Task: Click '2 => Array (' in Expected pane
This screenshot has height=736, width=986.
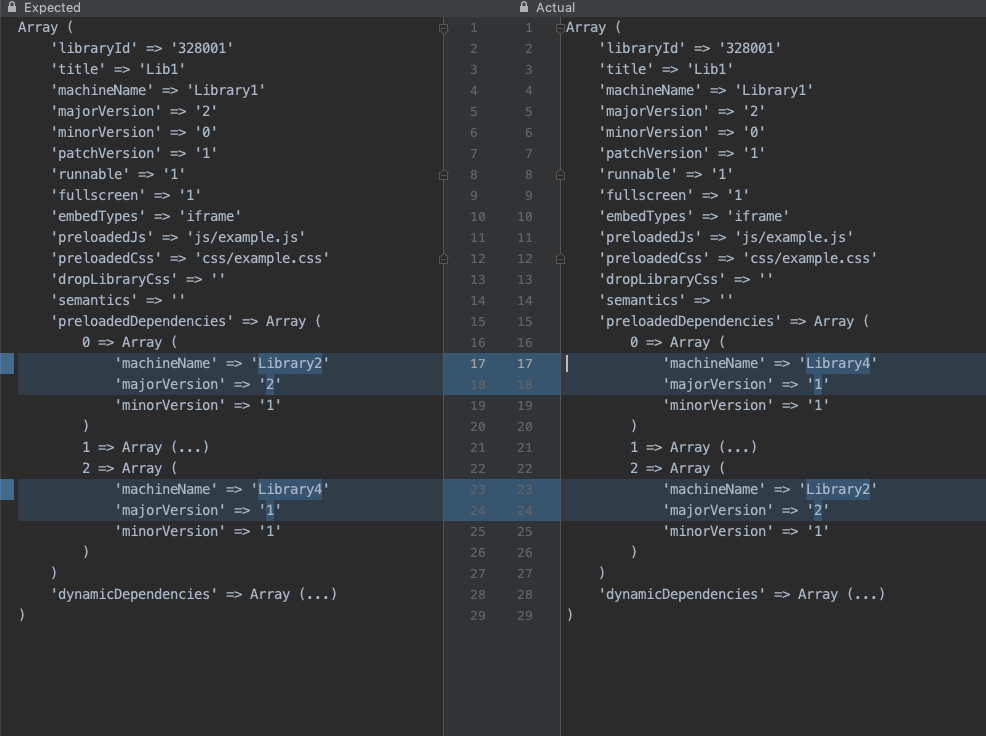Action: 130,469
